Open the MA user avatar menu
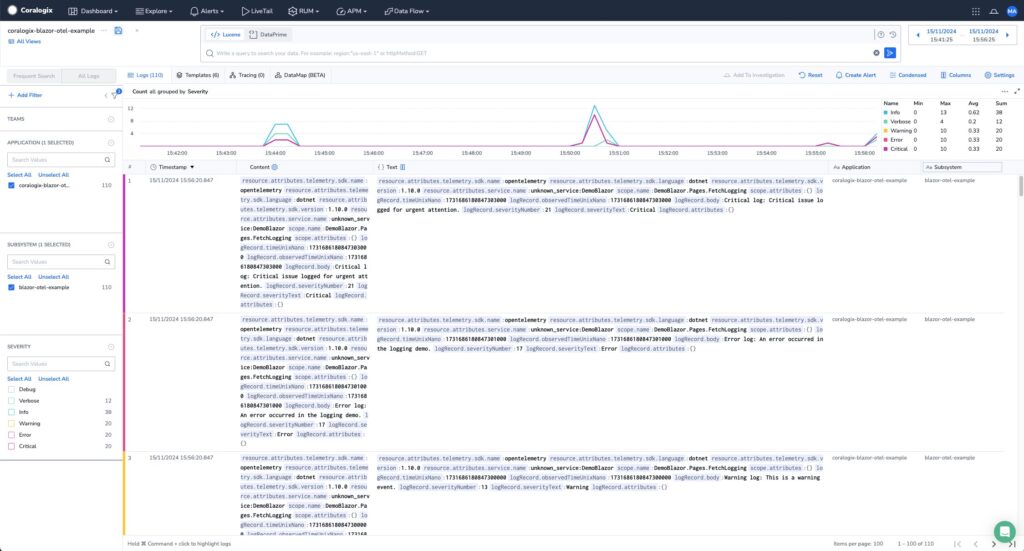 [1012, 11]
